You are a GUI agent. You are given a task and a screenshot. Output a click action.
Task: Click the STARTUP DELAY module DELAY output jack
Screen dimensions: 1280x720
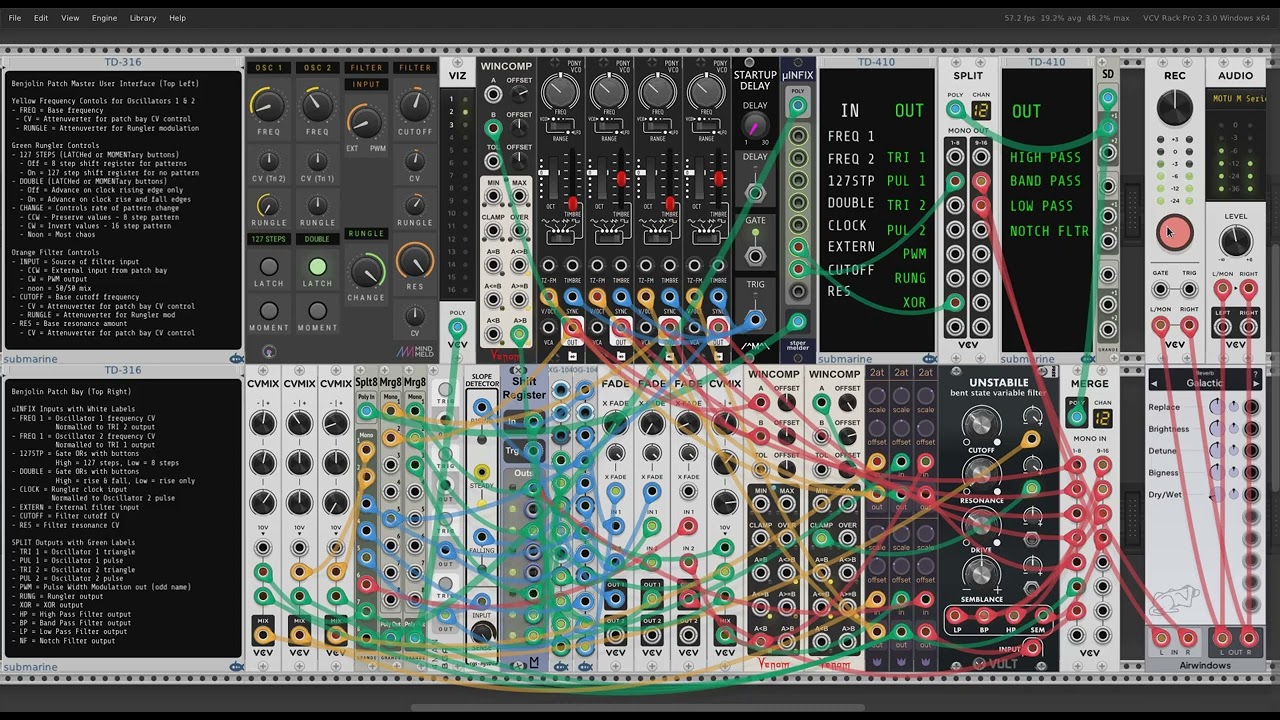[755, 193]
